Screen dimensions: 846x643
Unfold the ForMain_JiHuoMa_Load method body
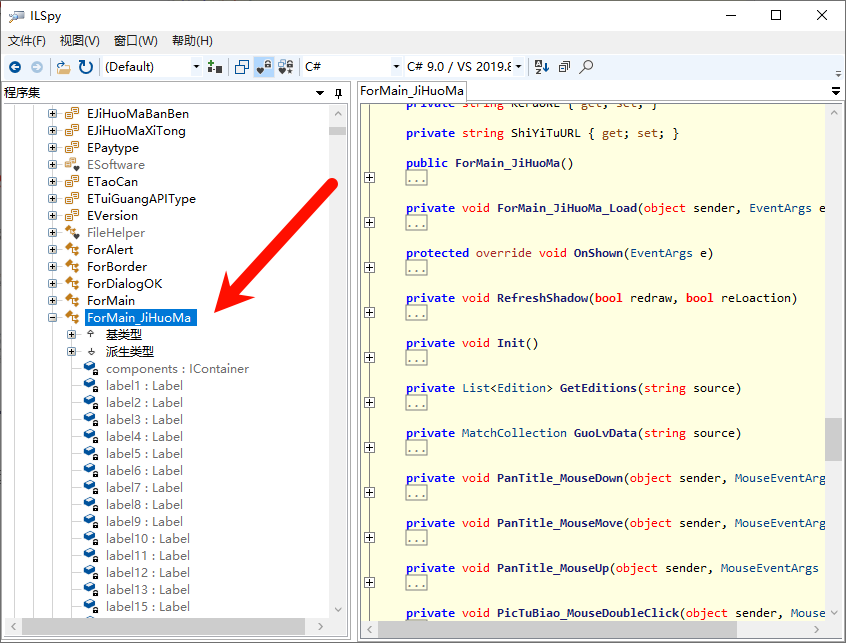[370, 222]
